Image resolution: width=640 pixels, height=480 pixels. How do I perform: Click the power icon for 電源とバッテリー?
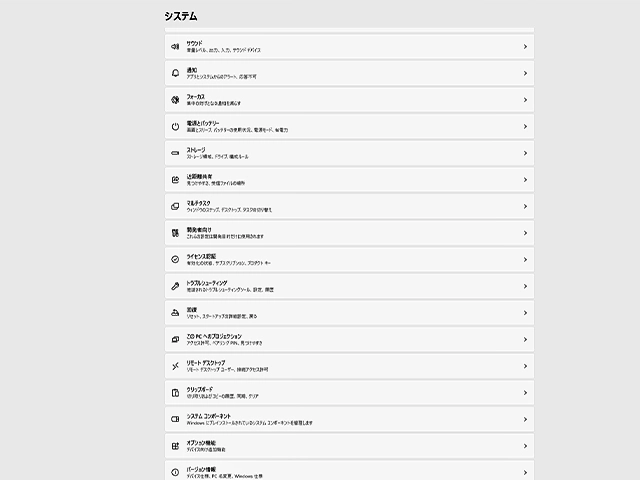coord(175,127)
